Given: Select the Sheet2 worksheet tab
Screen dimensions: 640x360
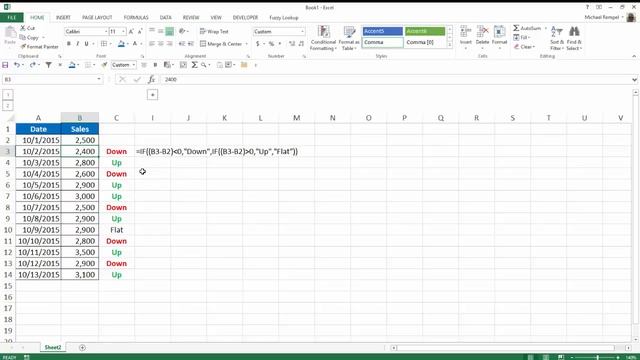Looking at the screenshot, I should pos(53,347).
